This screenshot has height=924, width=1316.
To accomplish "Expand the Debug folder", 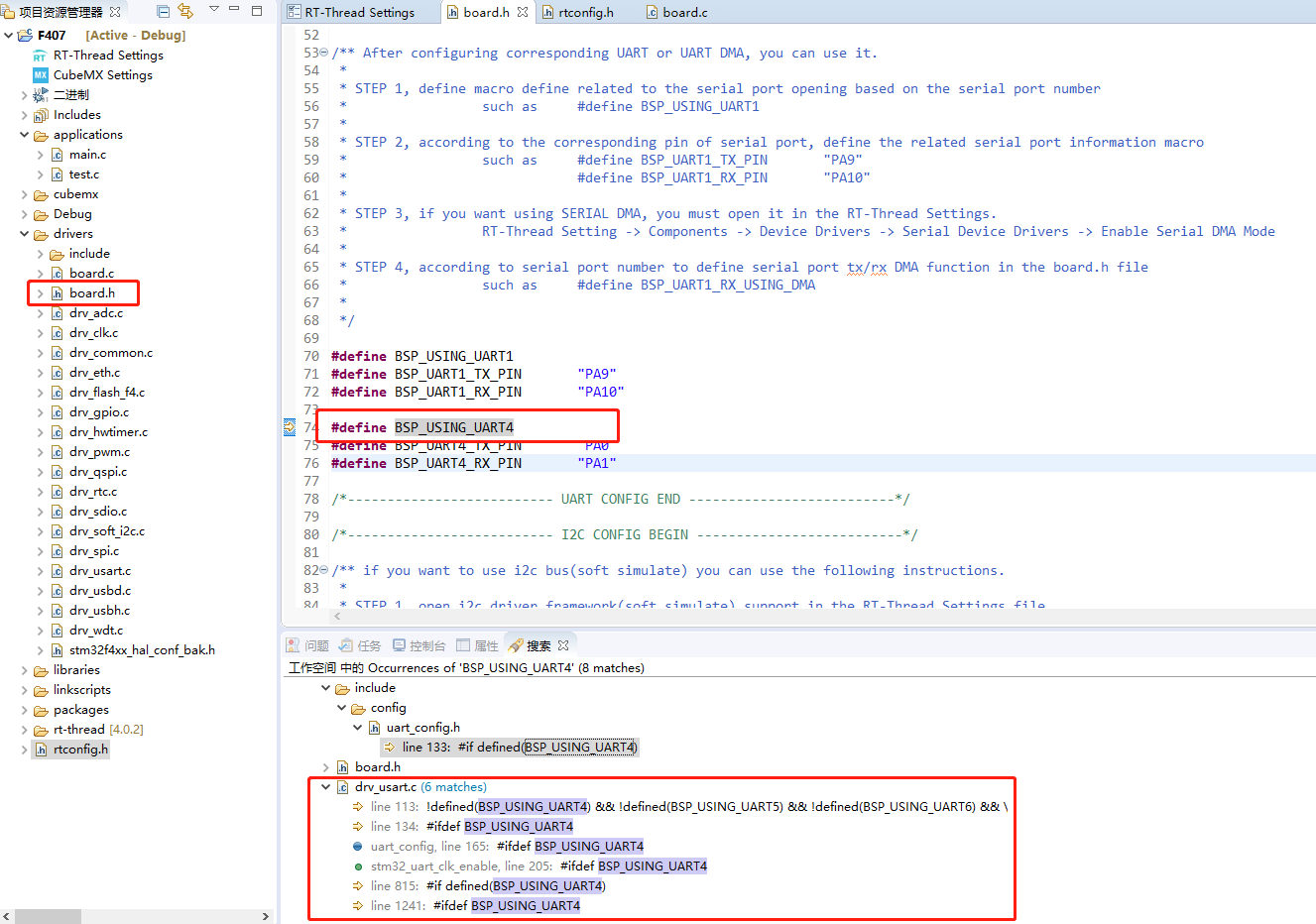I will click(x=25, y=214).
